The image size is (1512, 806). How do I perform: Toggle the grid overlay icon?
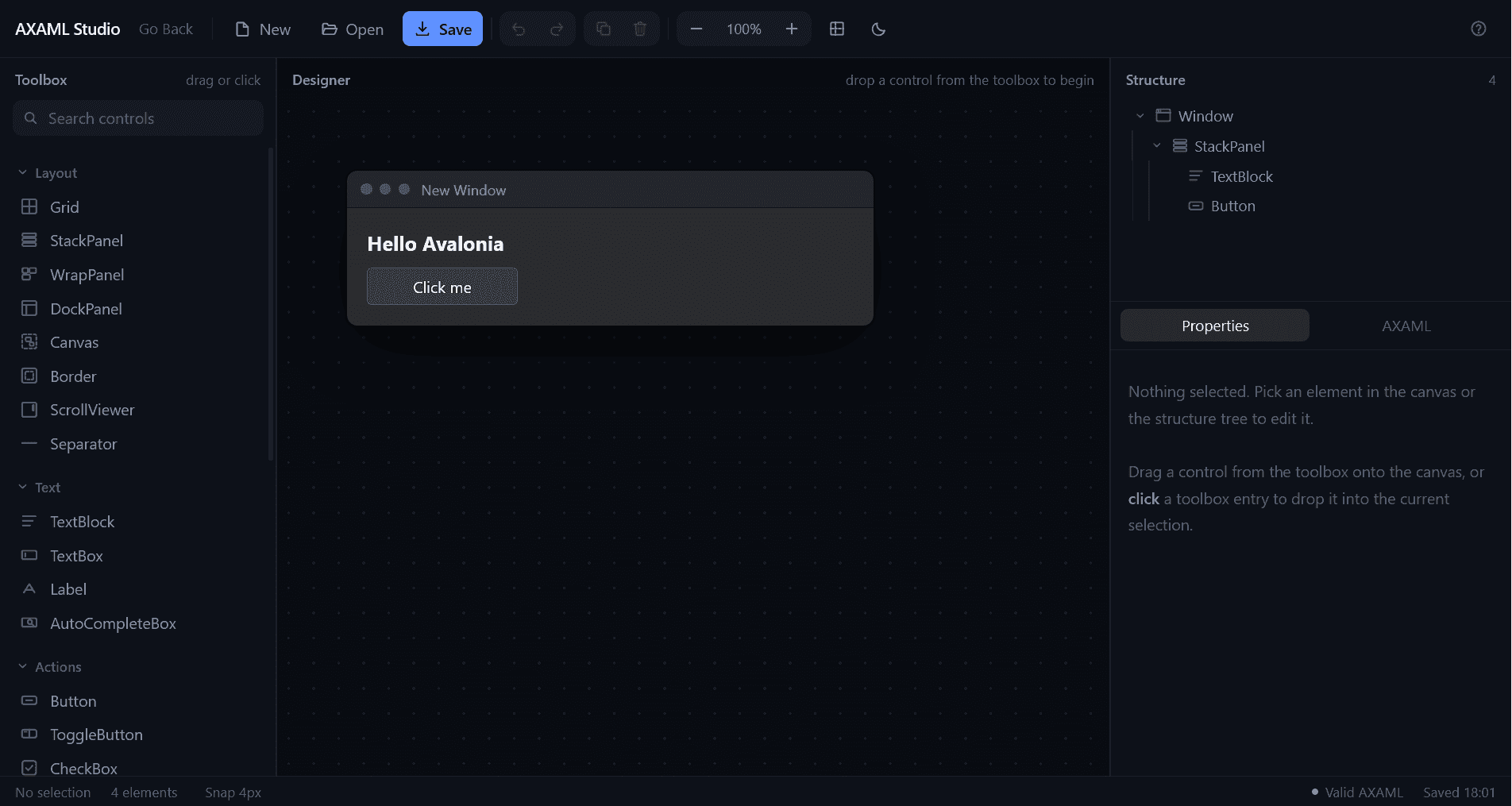click(837, 29)
